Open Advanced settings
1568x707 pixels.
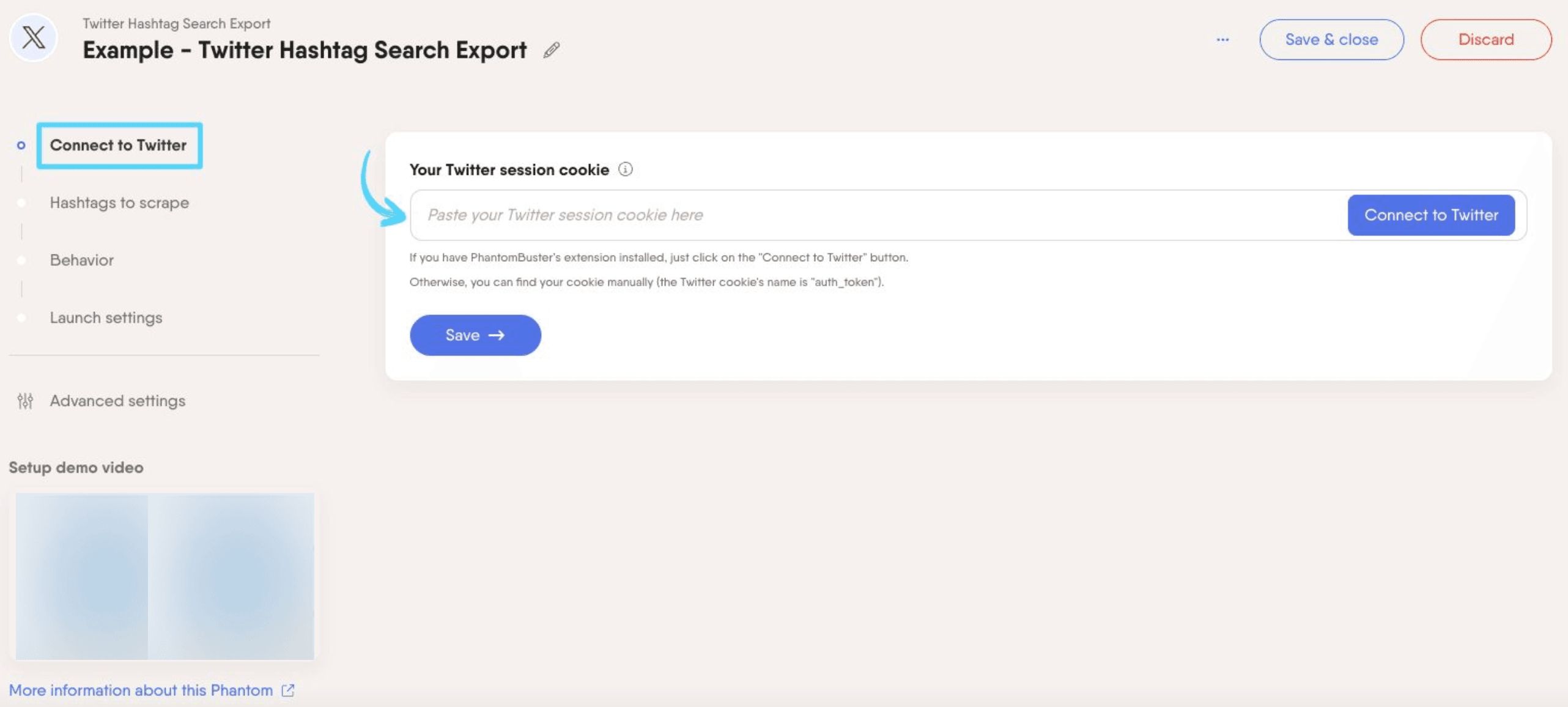117,401
